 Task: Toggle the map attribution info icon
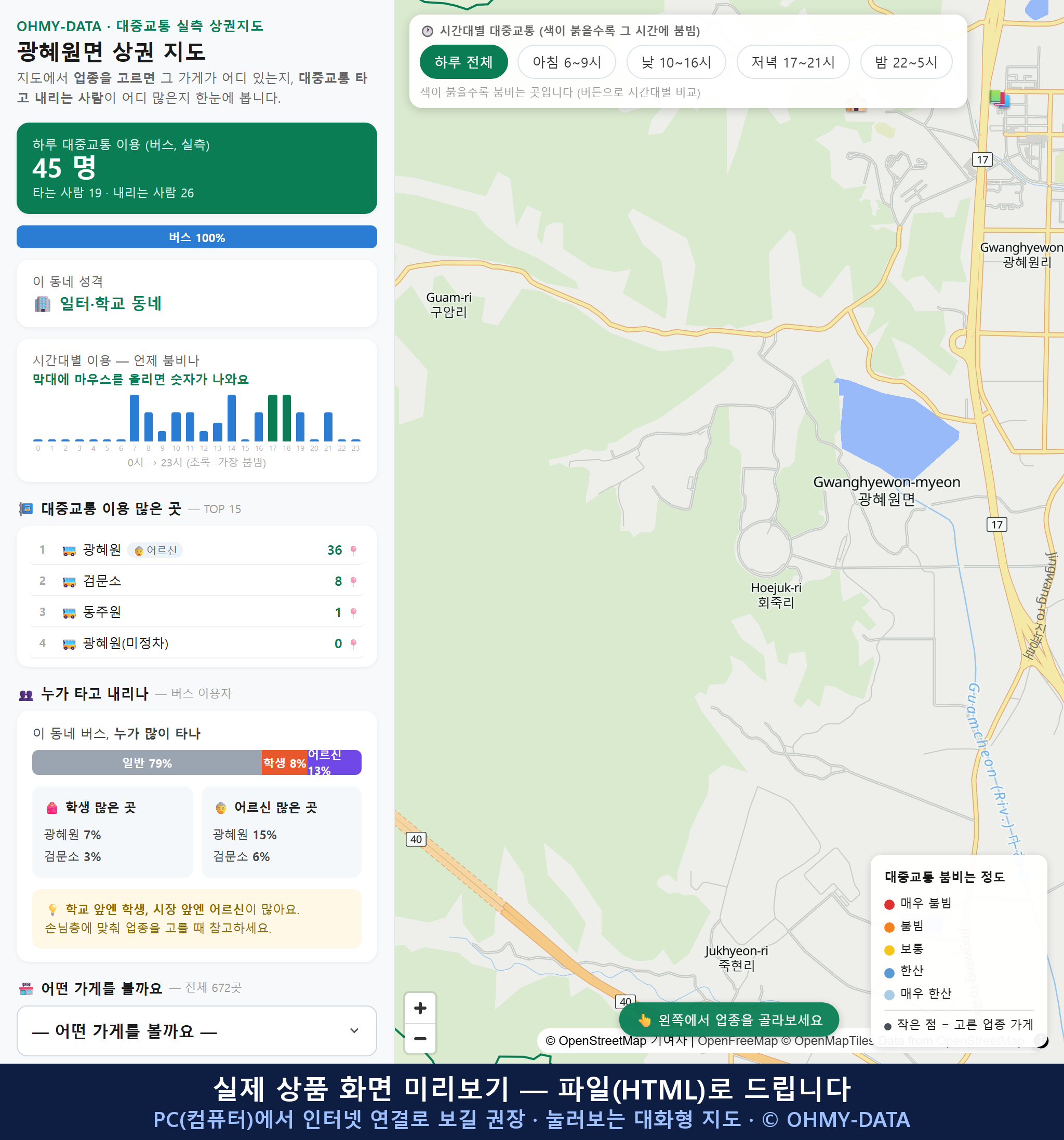(x=1041, y=1040)
